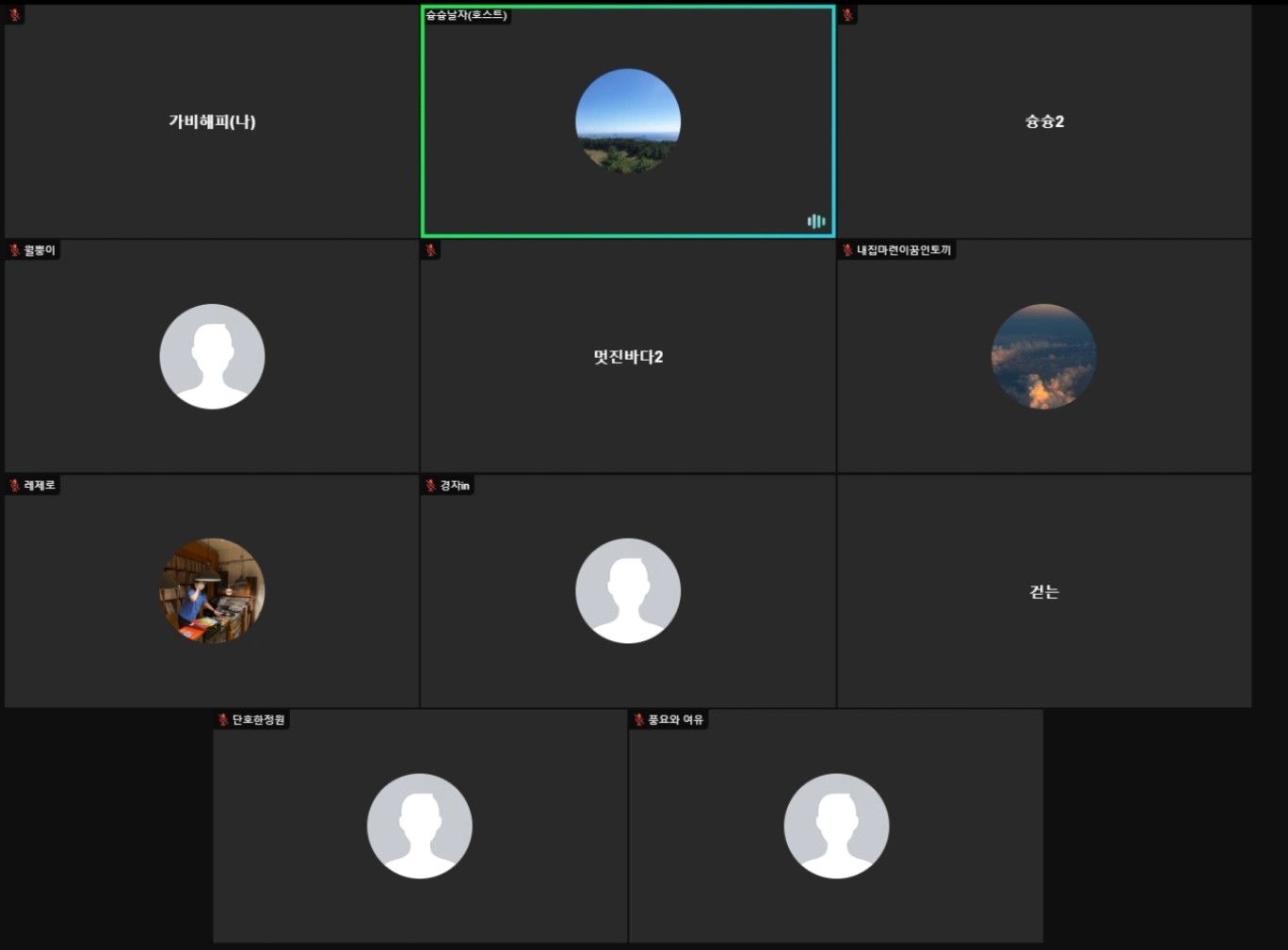The height and width of the screenshot is (950, 1288).
Task: Open 레제로's profile photo
Action: [x=212, y=591]
